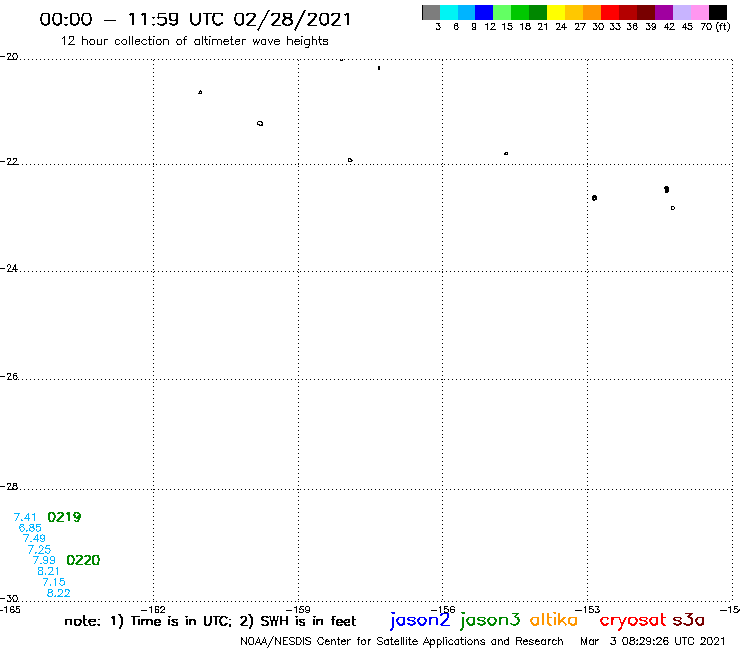The height and width of the screenshot is (650, 740).
Task: Click the -165 longitude label
Action: [x=10, y=609]
